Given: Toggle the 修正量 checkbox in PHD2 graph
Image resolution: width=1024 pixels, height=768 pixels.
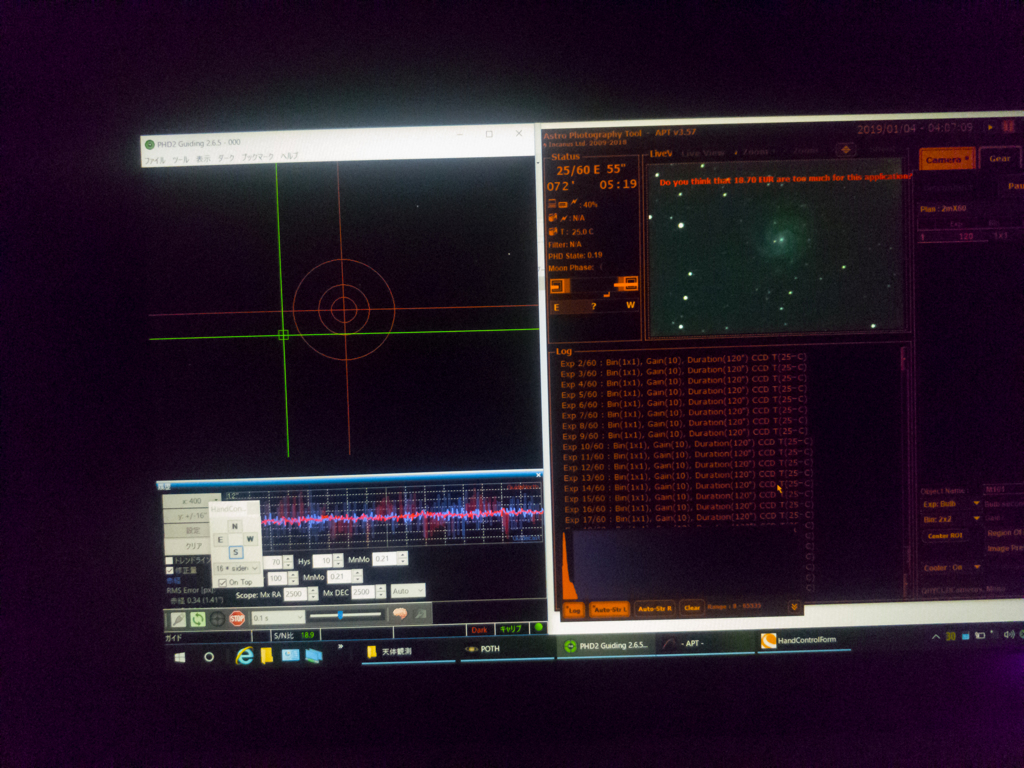Looking at the screenshot, I should click(170, 570).
